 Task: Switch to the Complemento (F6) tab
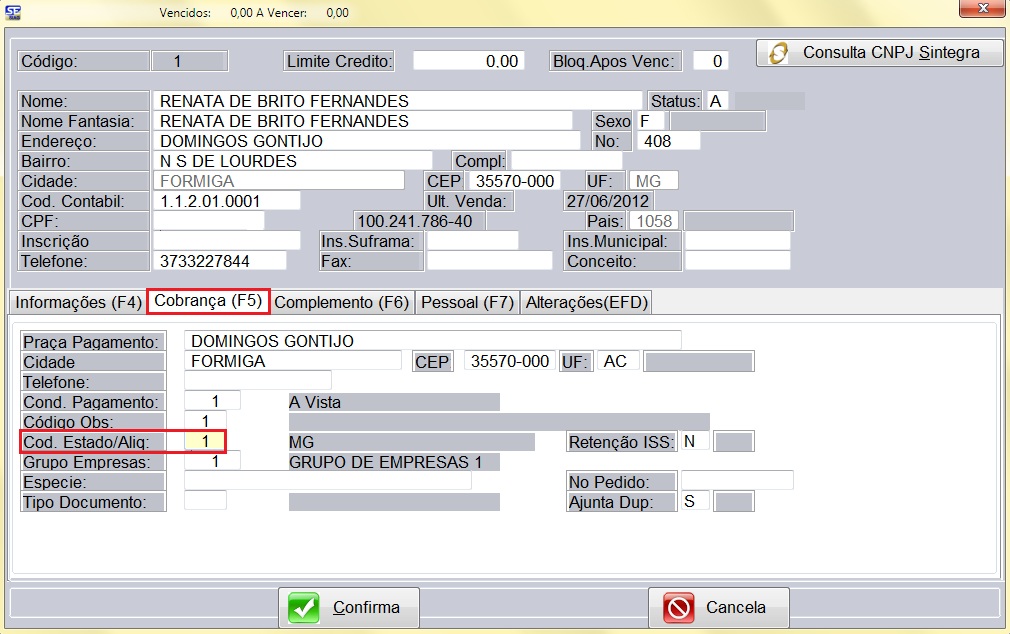coord(341,302)
